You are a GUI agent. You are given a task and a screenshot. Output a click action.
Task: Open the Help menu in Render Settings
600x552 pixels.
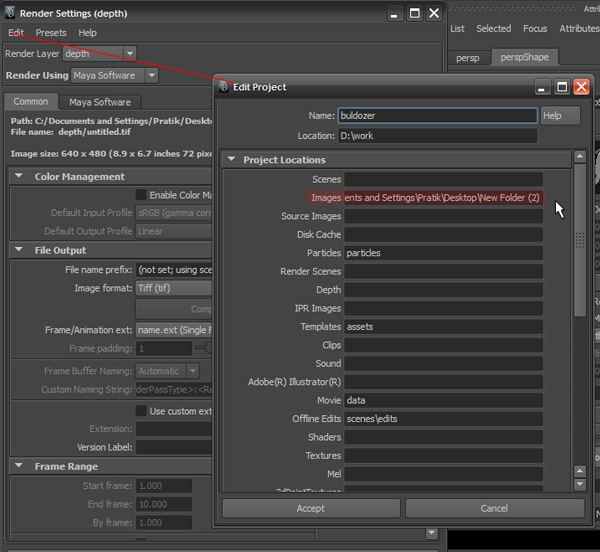pos(87,33)
